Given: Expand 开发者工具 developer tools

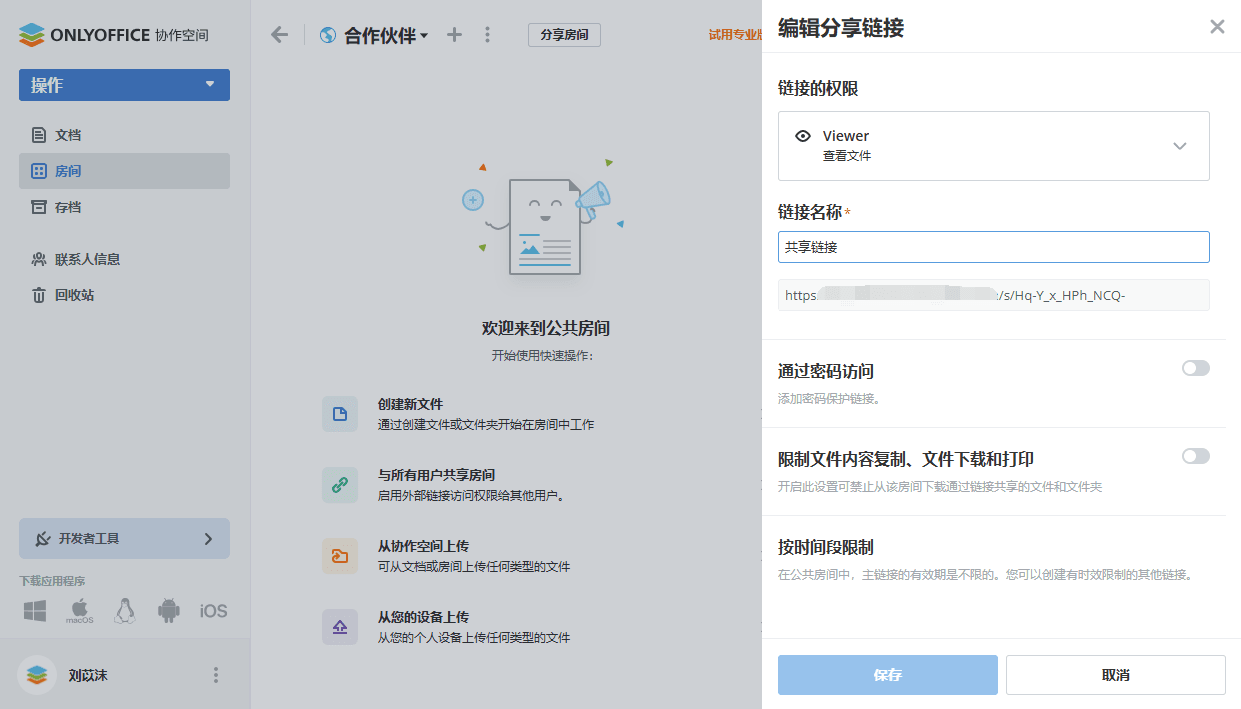Looking at the screenshot, I should coord(124,538).
